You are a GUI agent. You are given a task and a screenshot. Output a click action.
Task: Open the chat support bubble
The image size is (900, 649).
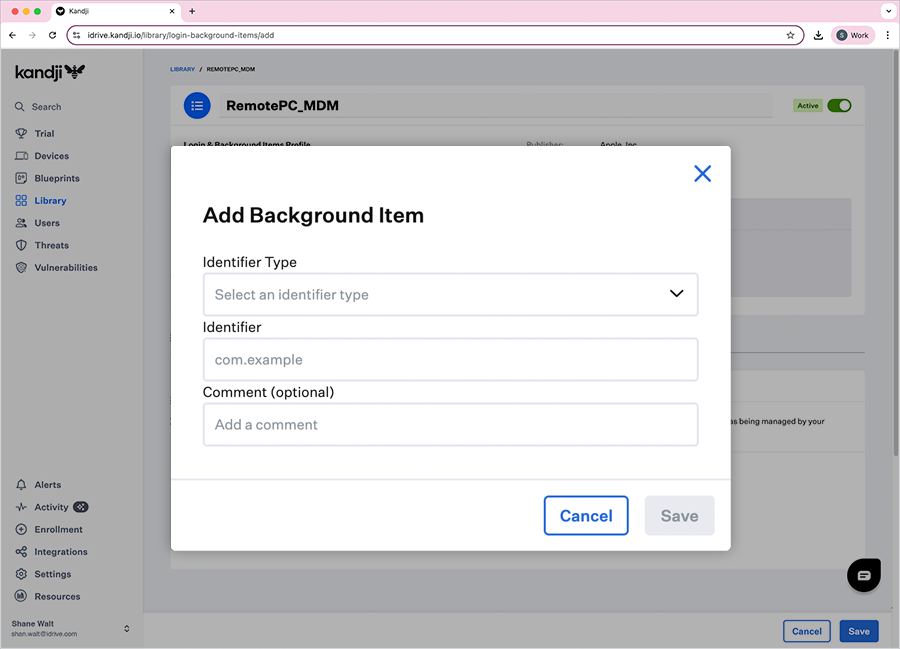[x=864, y=575]
